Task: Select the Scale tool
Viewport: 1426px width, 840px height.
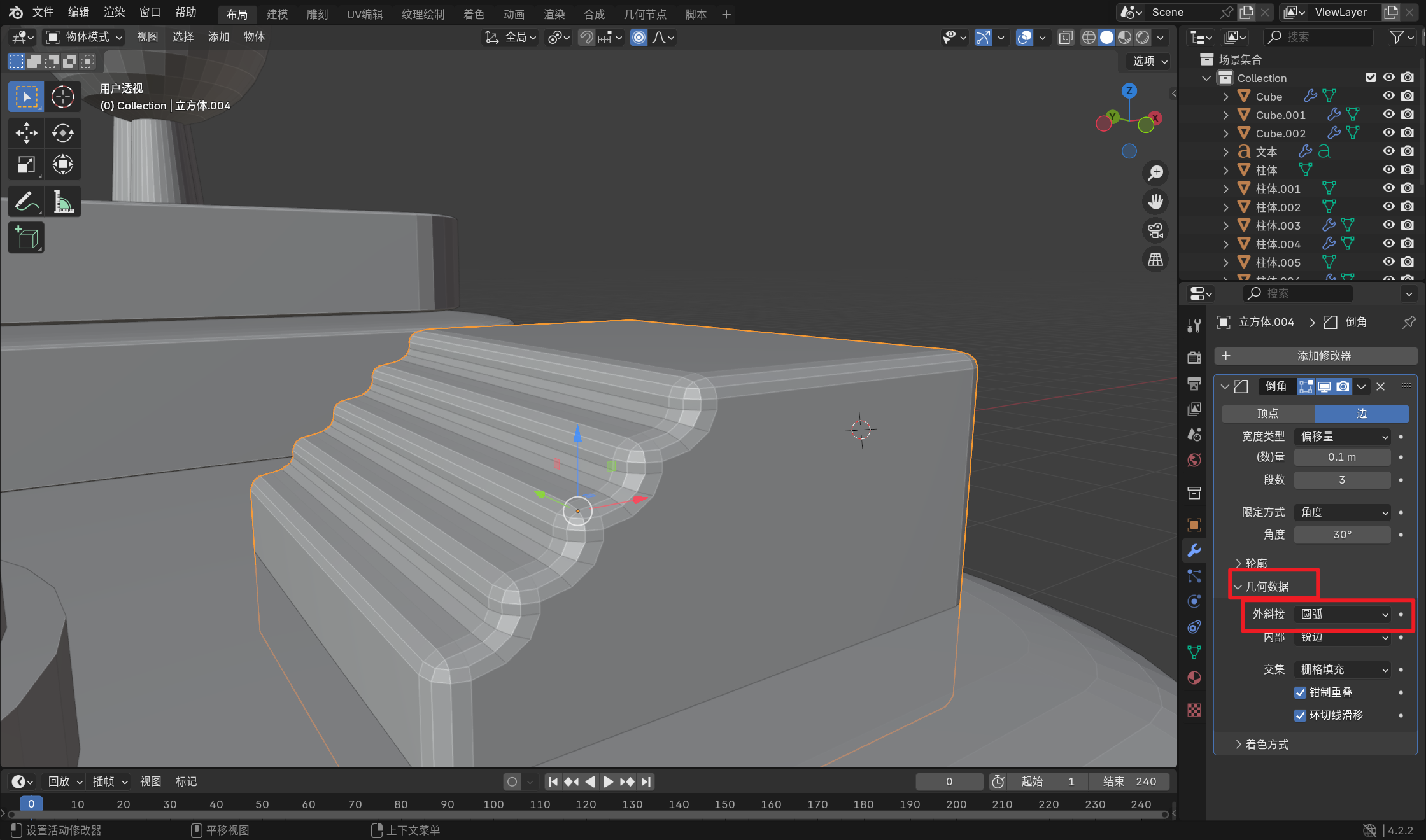Action: [x=26, y=165]
